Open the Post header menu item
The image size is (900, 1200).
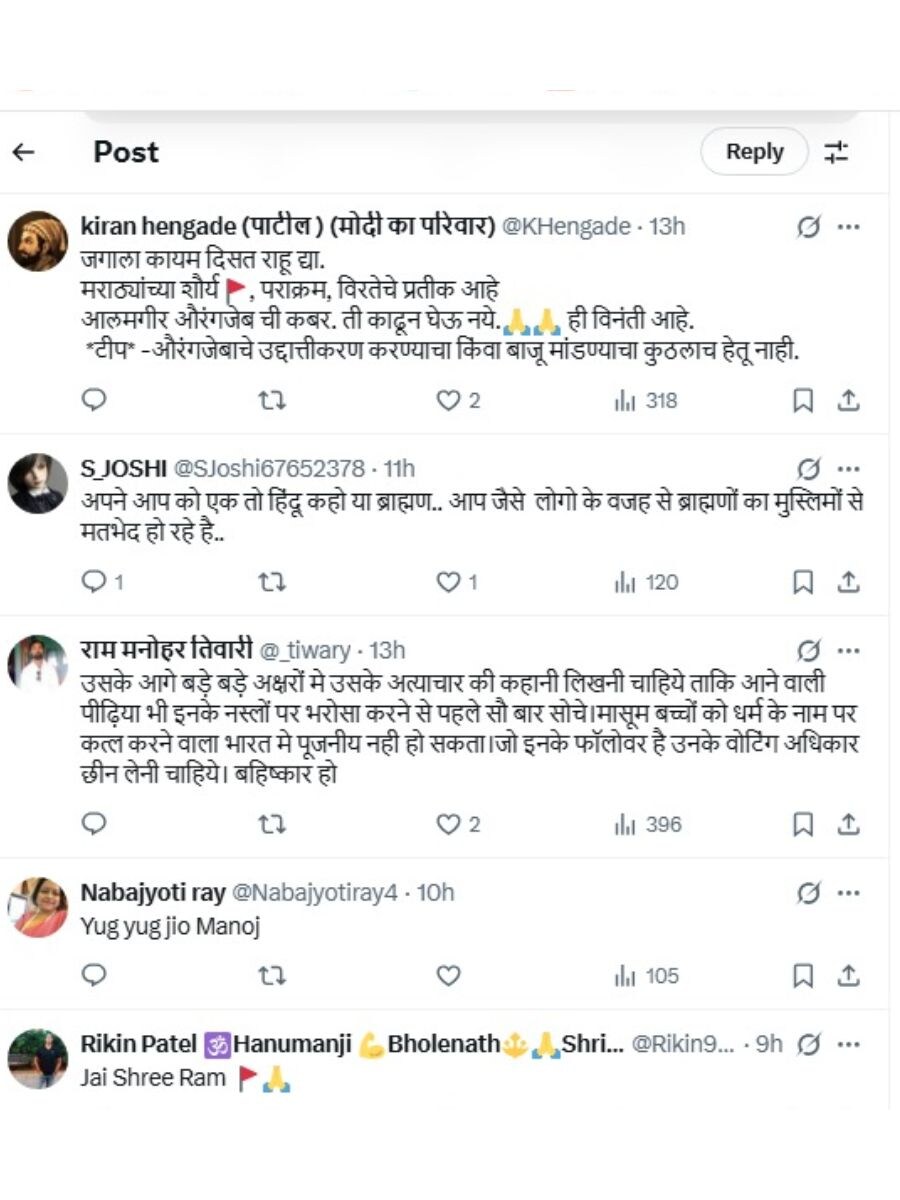pos(125,151)
